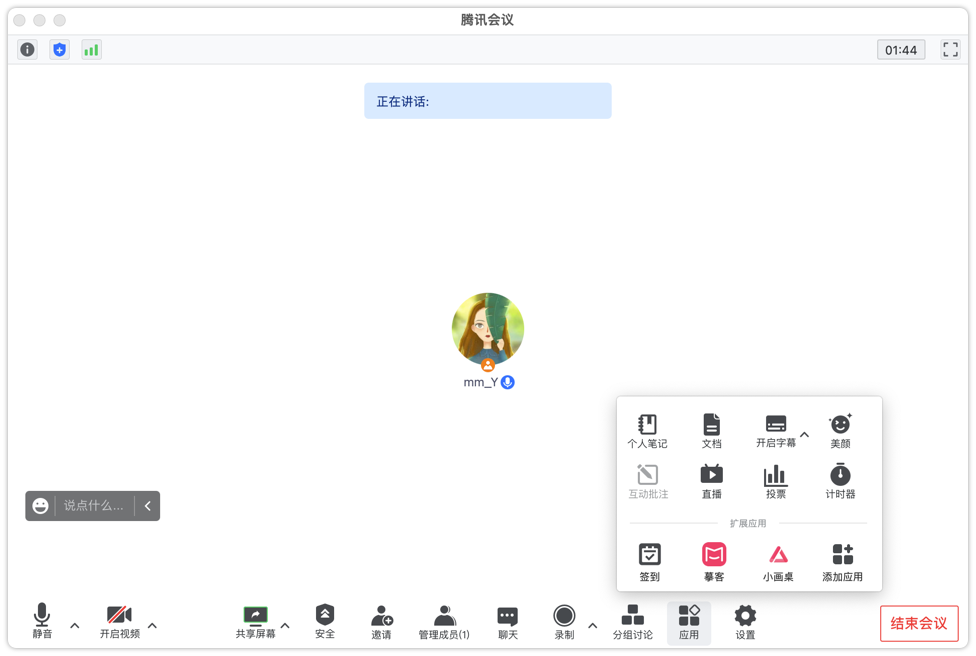Image resolution: width=976 pixels, height=656 pixels.
Task: Click the blue security shield icon
Action: [60, 50]
